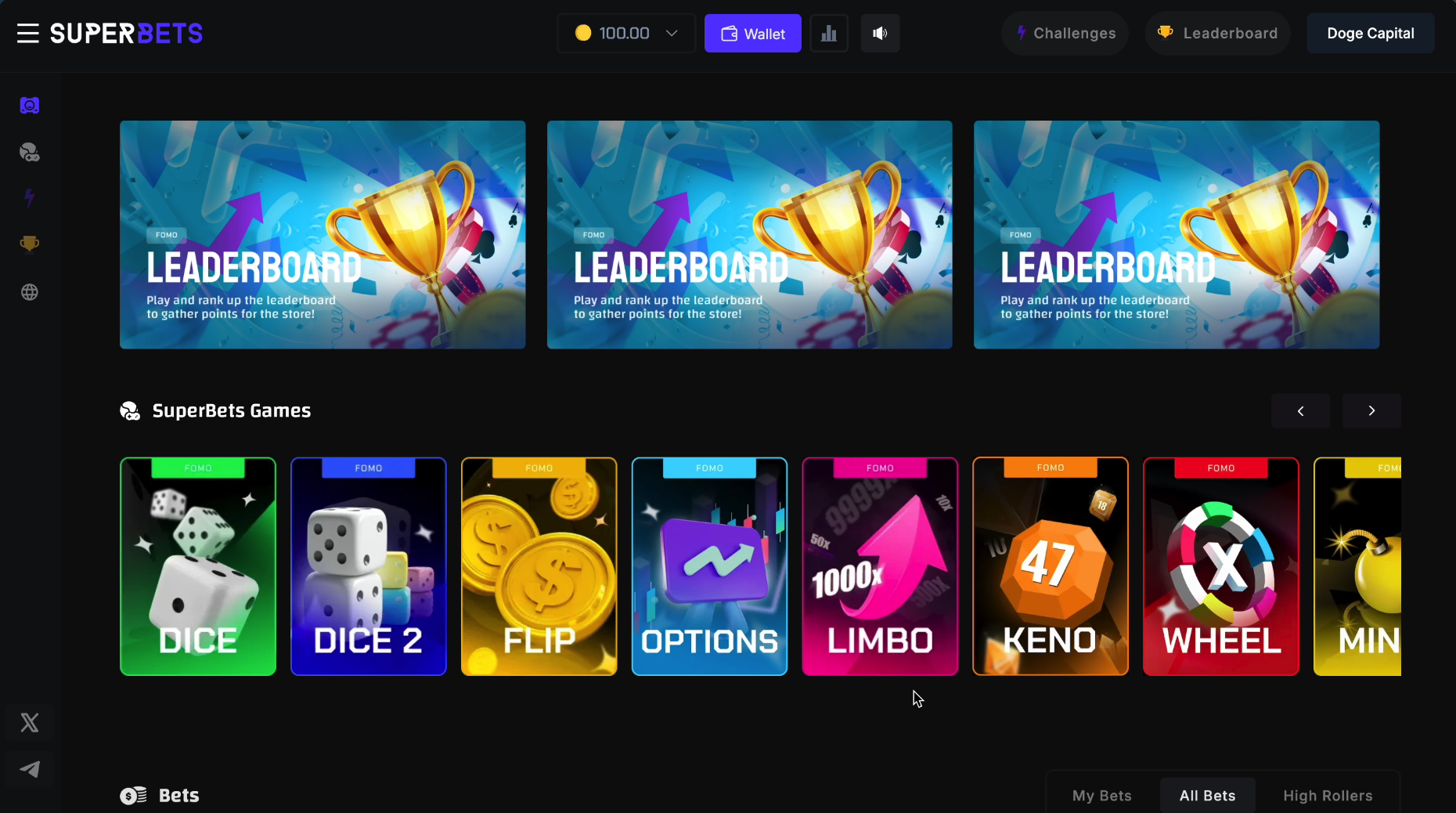Open the Wallet button

pyautogui.click(x=753, y=34)
